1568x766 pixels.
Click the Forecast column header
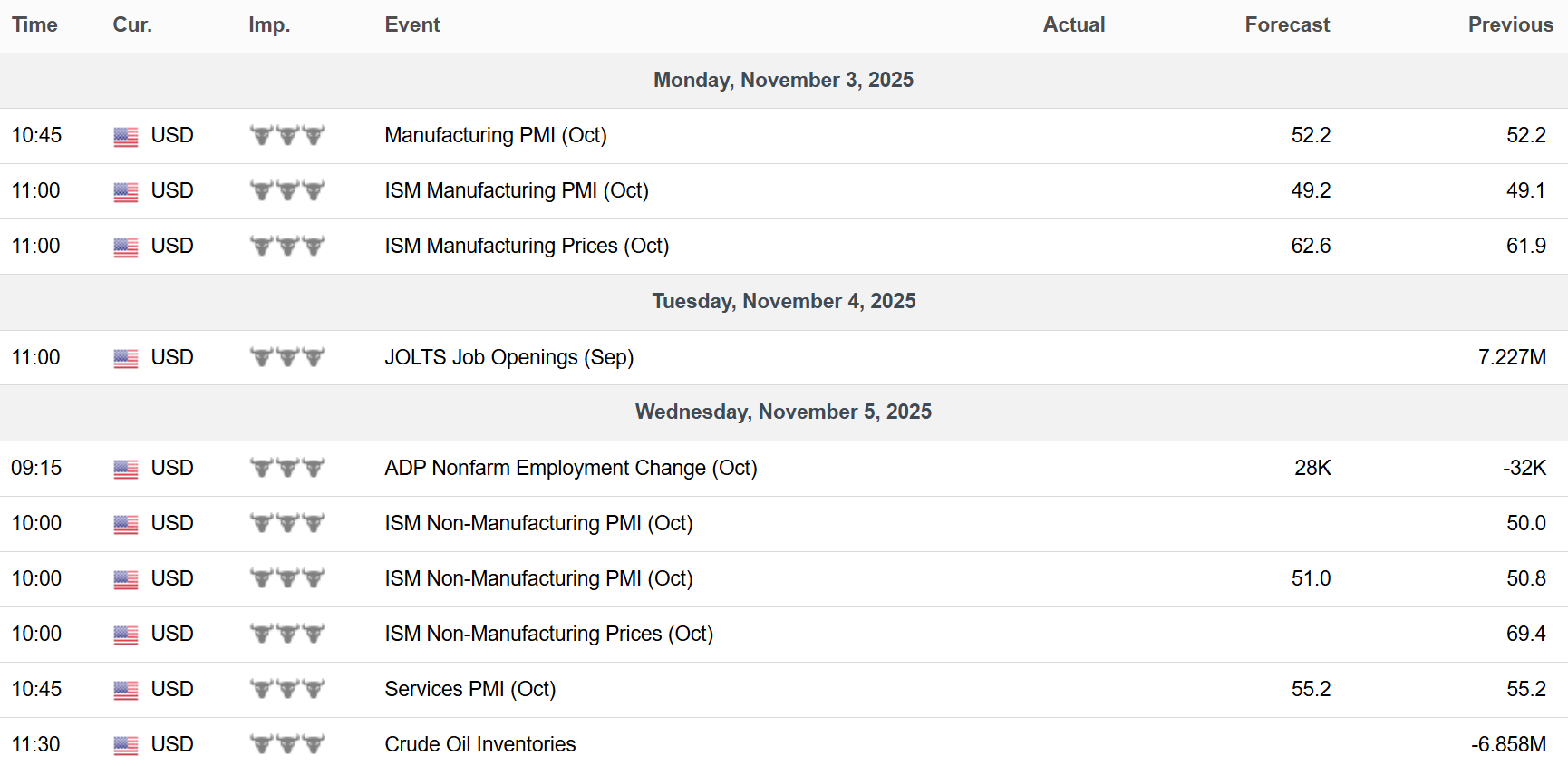pyautogui.click(x=1287, y=24)
